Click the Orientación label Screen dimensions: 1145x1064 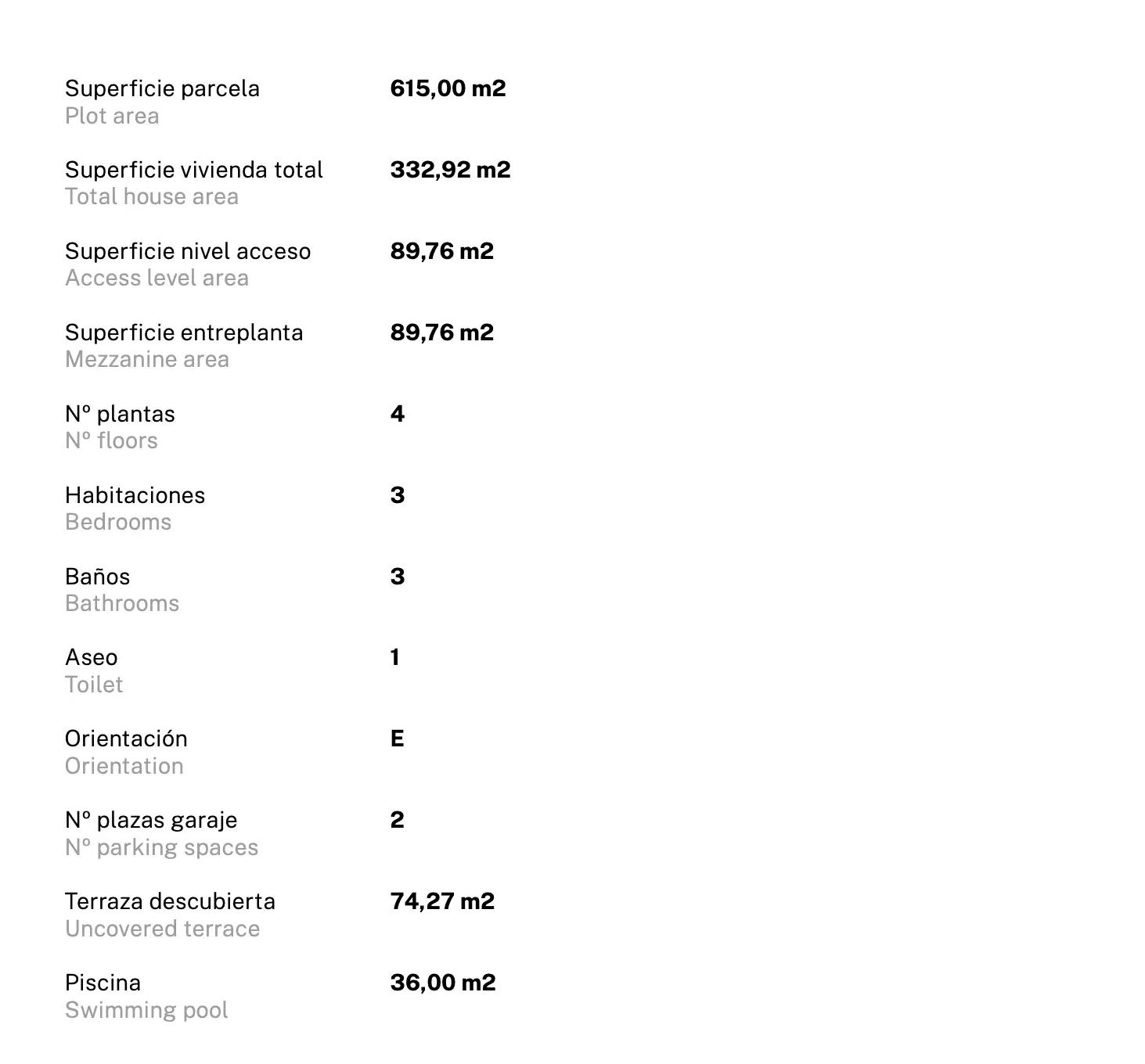[x=126, y=739]
